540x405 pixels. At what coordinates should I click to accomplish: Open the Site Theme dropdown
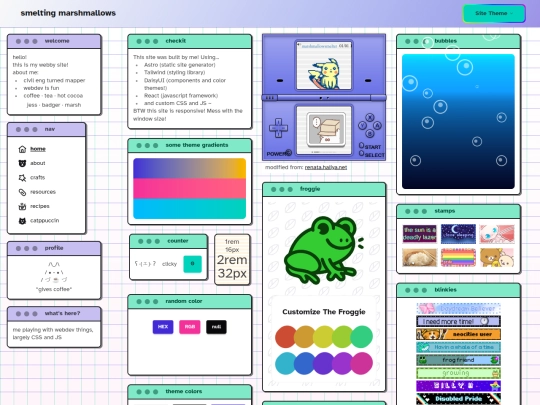[x=494, y=13]
